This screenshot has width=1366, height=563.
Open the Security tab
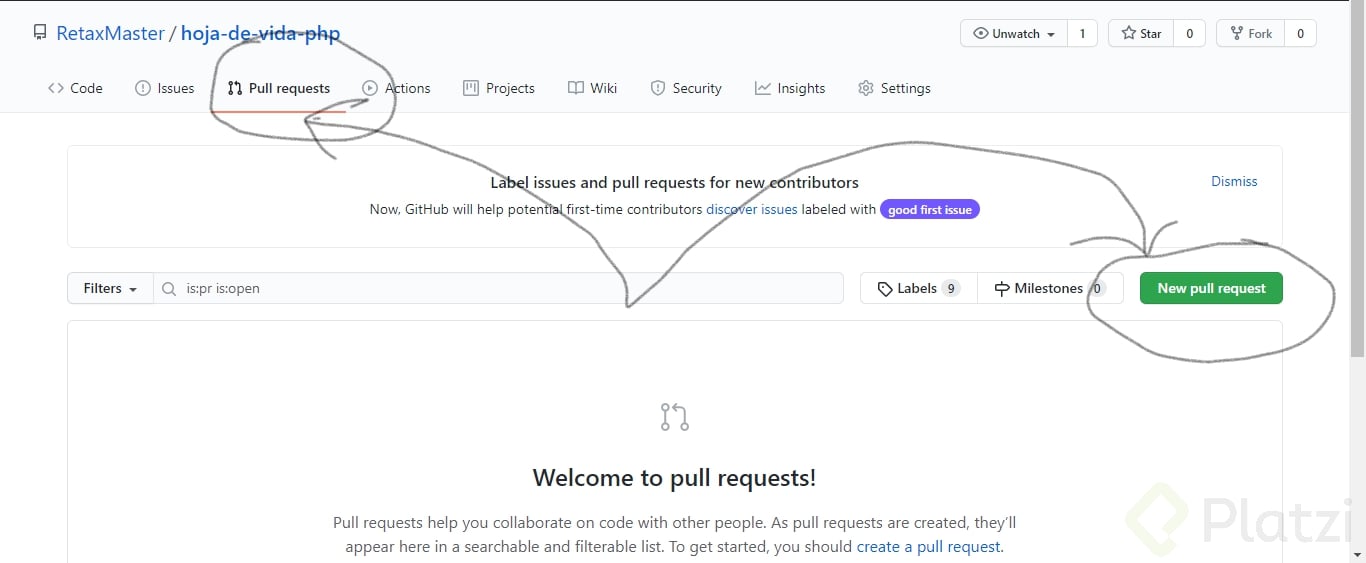coord(686,88)
